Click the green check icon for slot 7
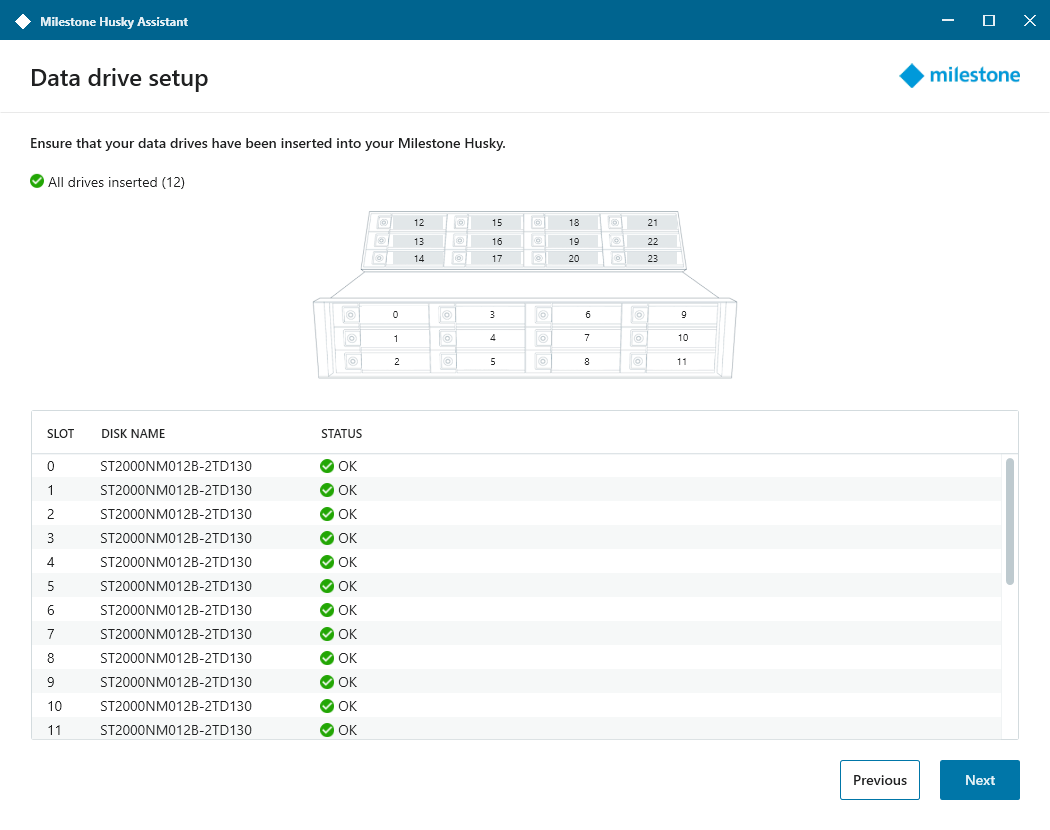Viewport: 1050px width, 830px height. click(x=327, y=634)
